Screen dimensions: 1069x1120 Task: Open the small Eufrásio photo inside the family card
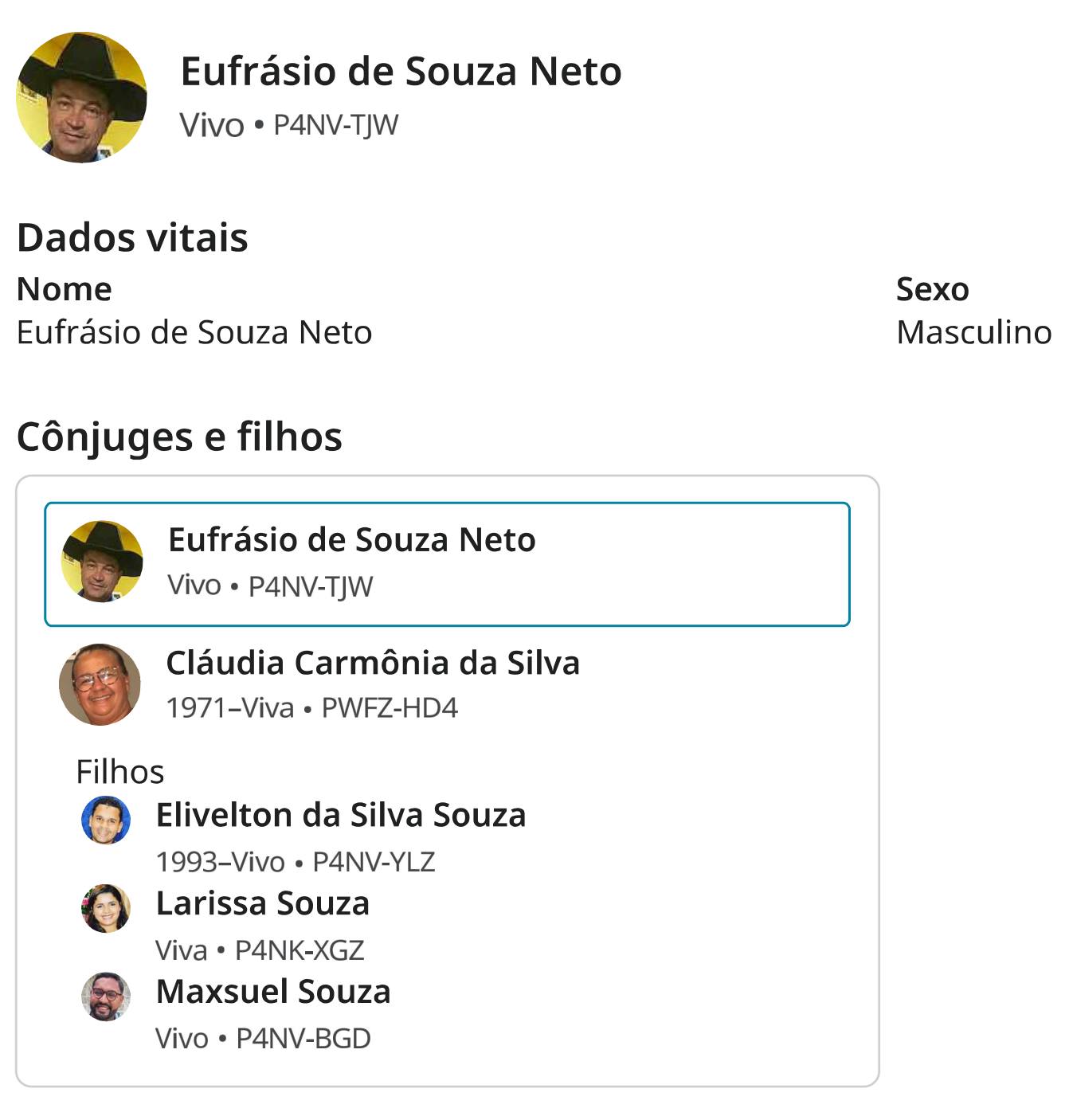point(102,562)
